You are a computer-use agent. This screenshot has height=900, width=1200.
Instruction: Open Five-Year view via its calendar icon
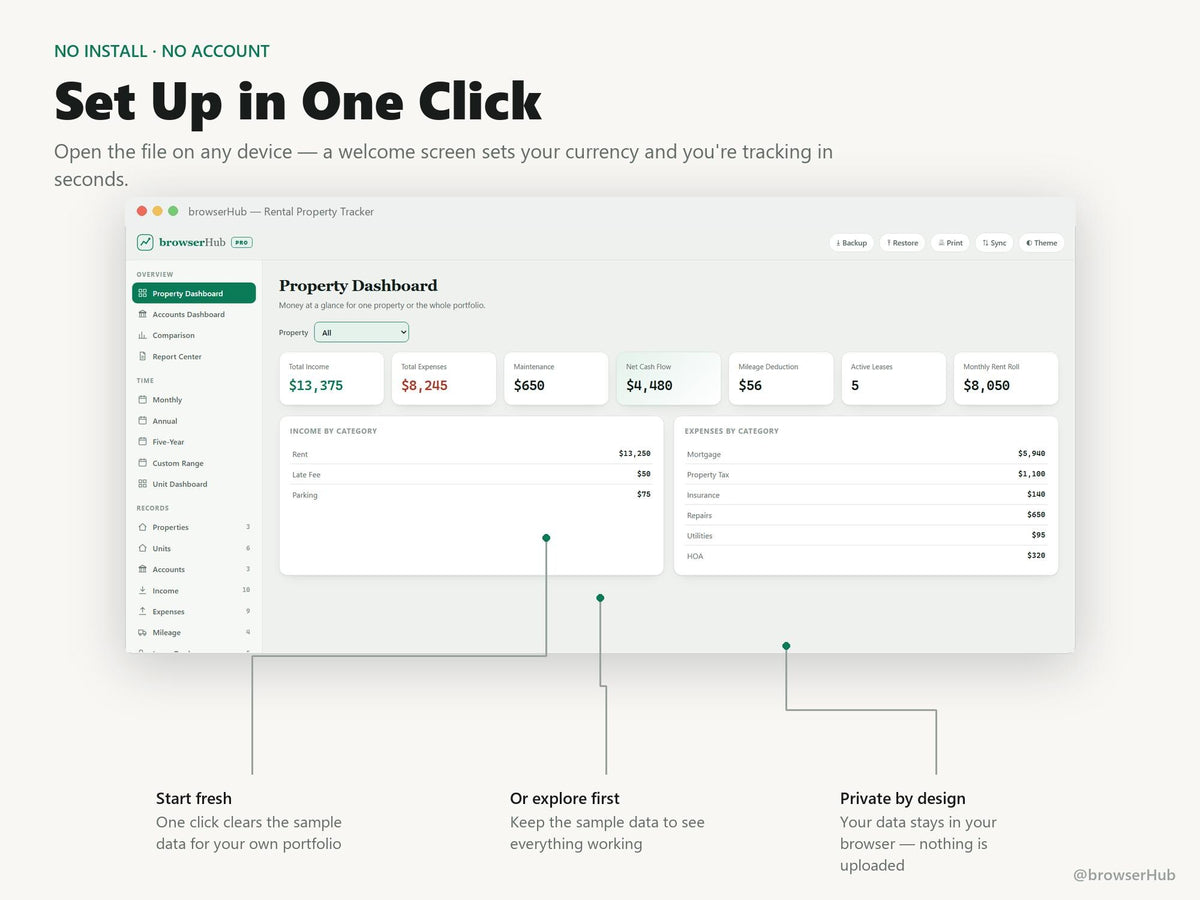coord(142,442)
